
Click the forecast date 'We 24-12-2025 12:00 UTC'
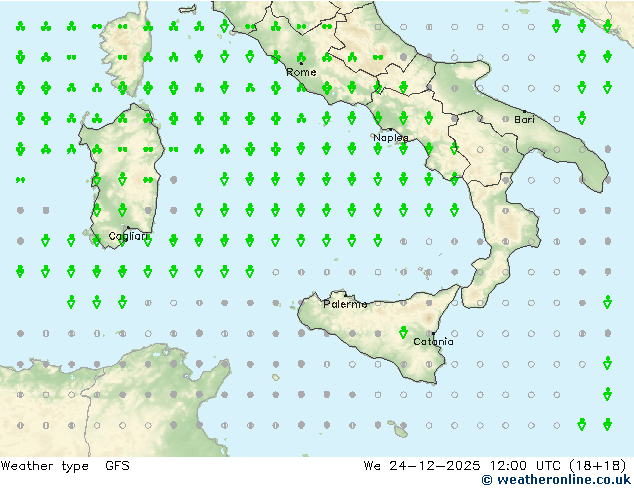pos(462,466)
